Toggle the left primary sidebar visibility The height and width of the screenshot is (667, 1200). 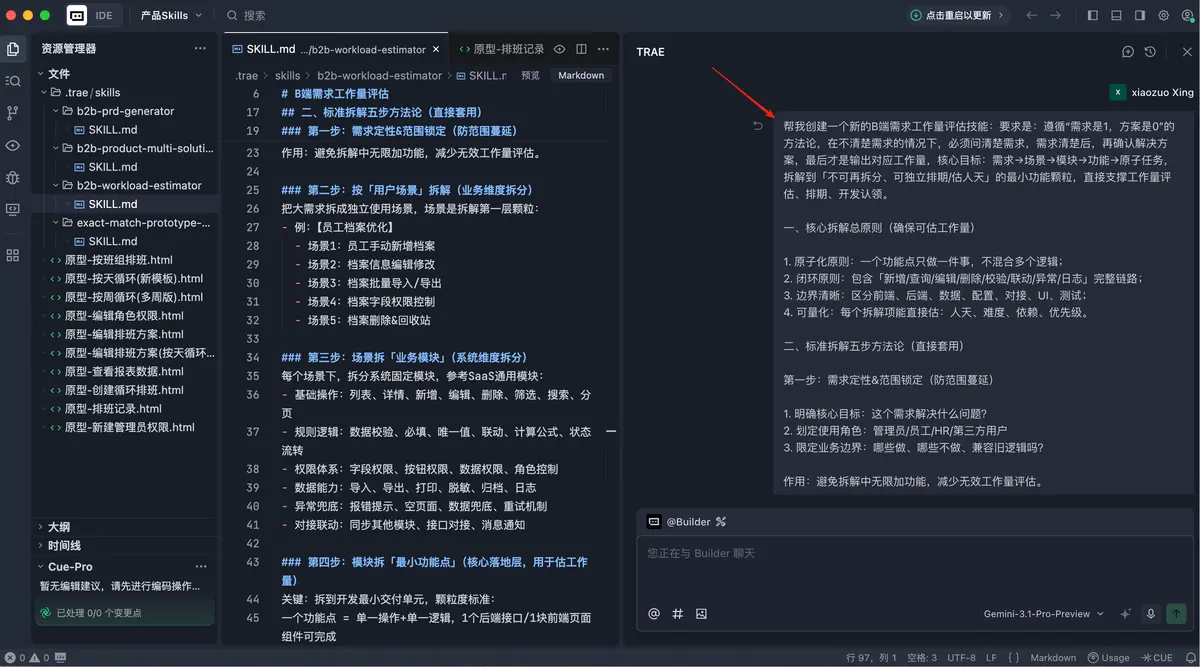point(1092,16)
